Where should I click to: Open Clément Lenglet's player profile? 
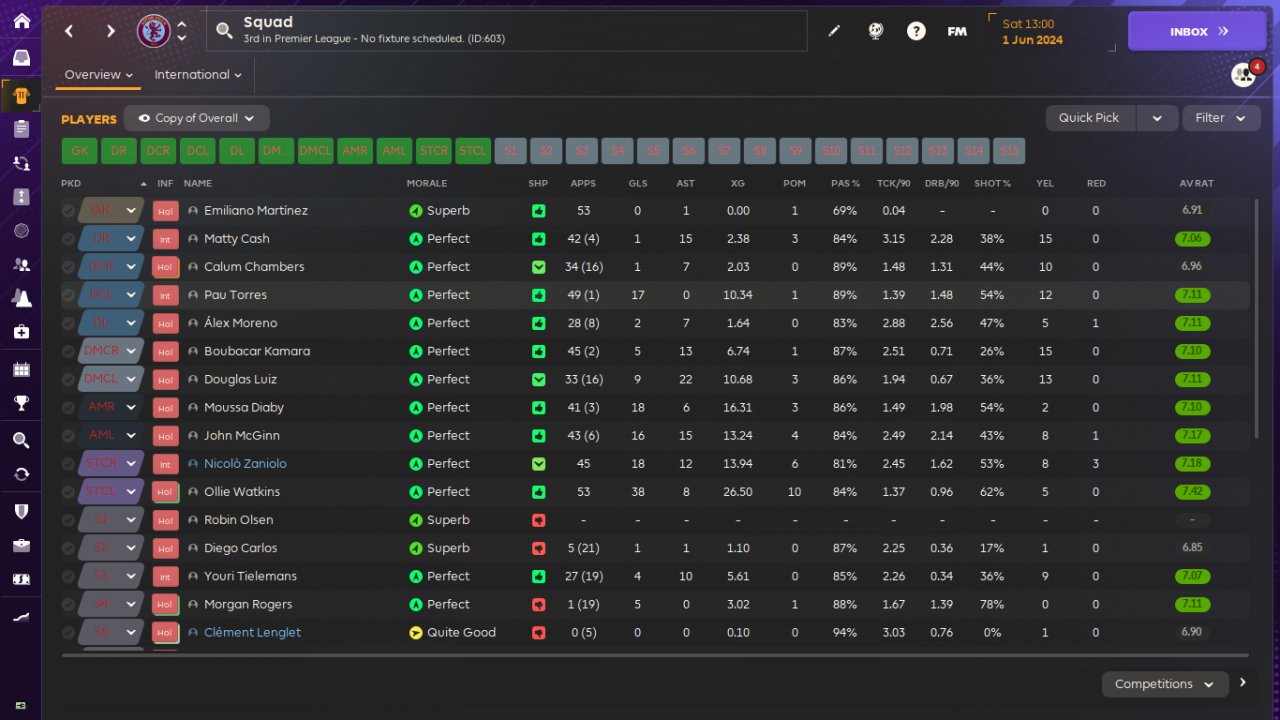coord(252,633)
